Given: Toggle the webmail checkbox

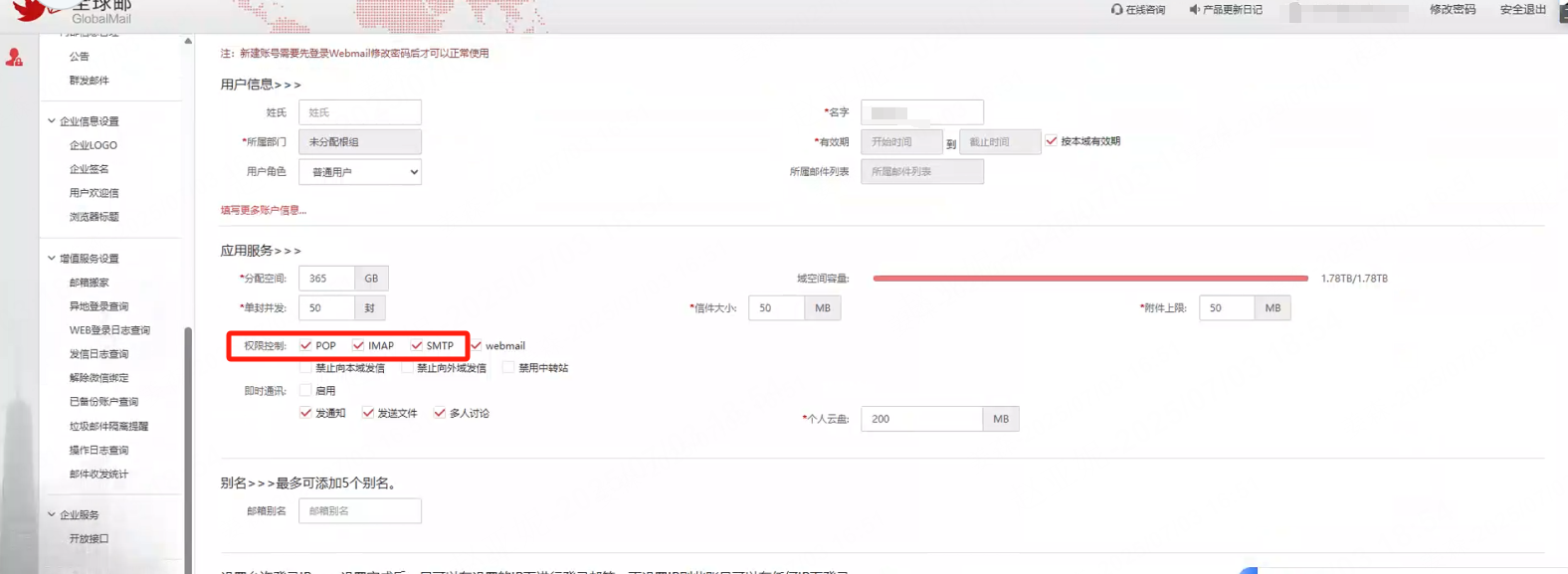Looking at the screenshot, I should coord(476,345).
